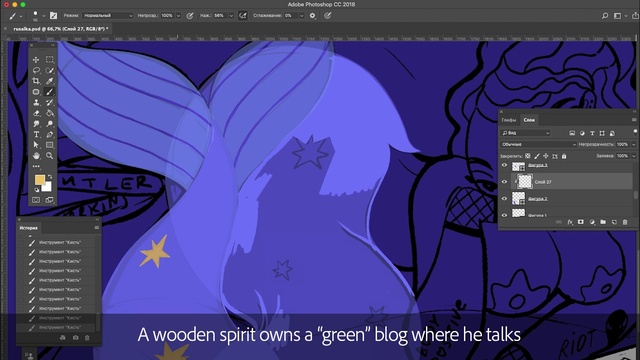Image resolution: width=640 pixels, height=360 pixels.
Task: Select the Path Selection arrow tool
Action: [36, 145]
